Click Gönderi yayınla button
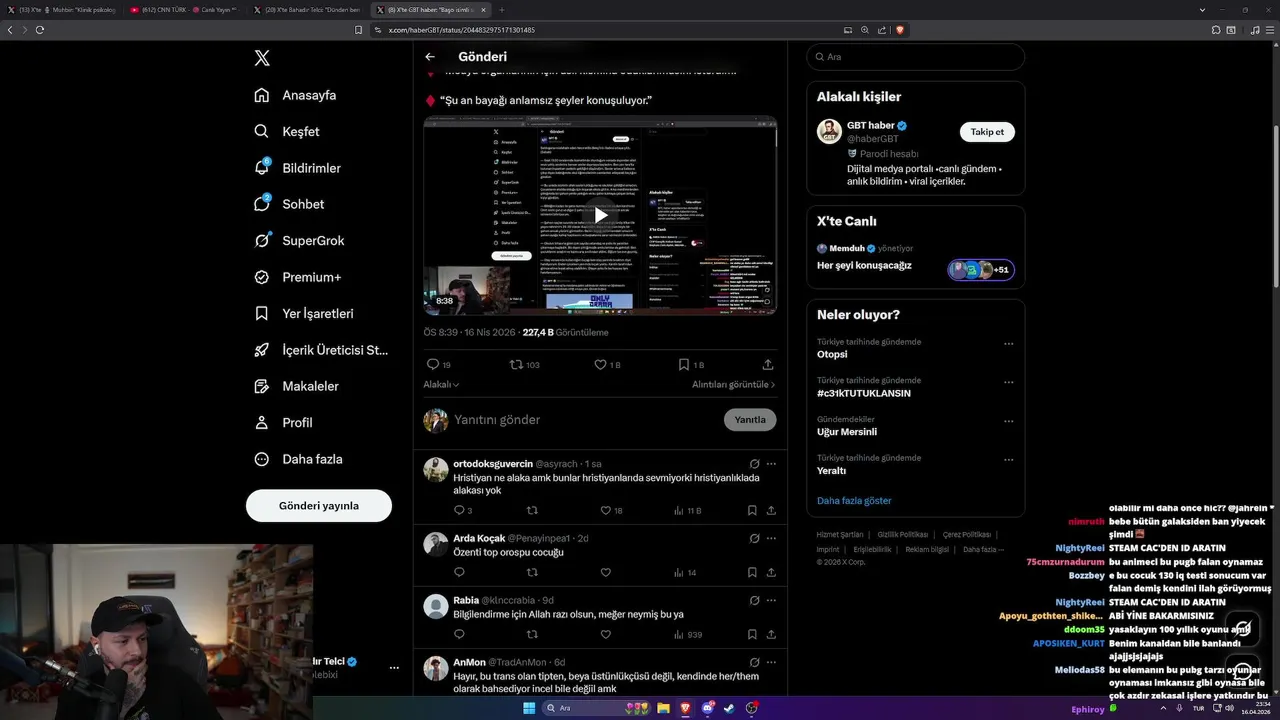1280x720 pixels. tap(319, 506)
